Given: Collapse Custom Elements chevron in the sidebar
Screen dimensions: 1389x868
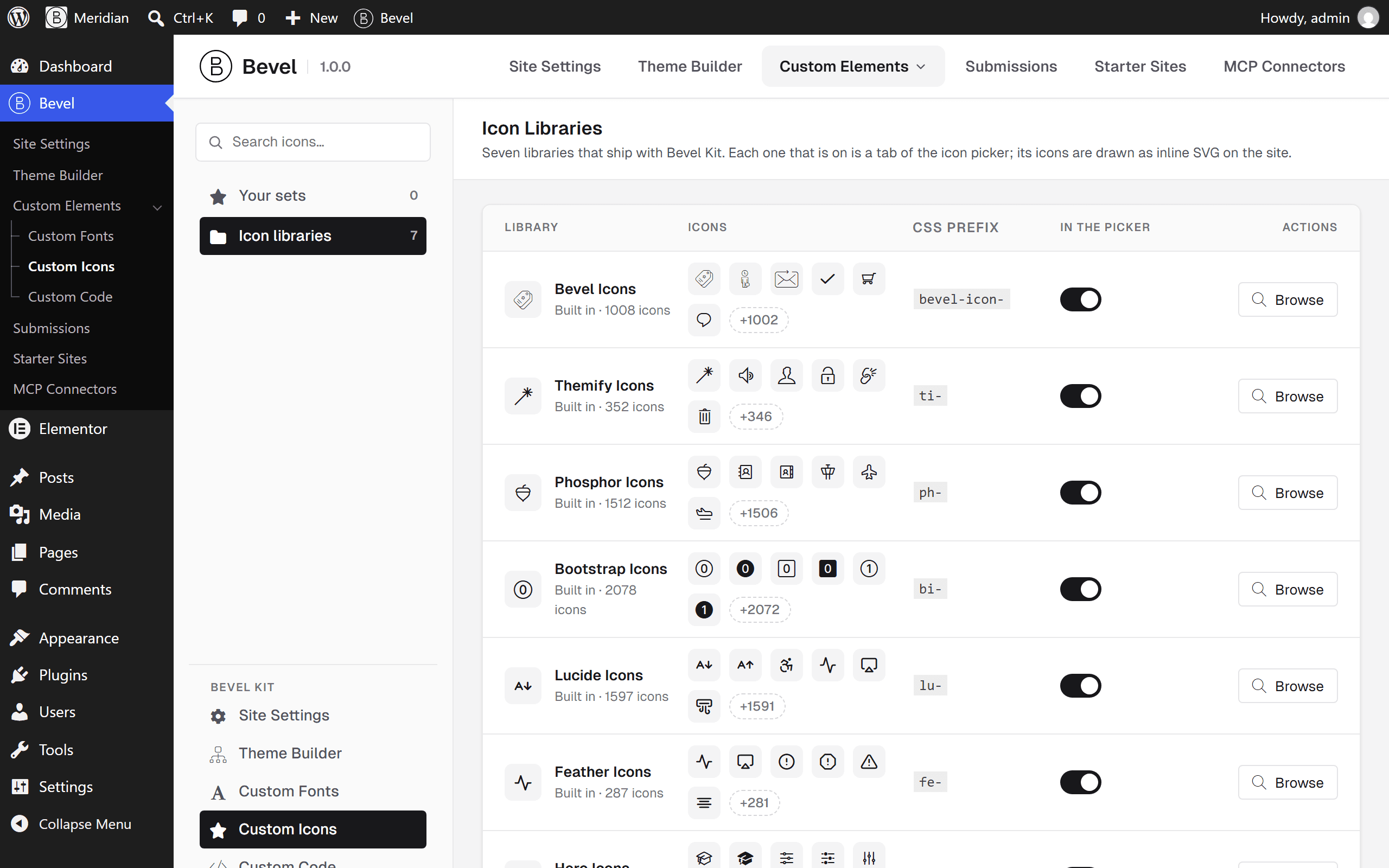Looking at the screenshot, I should point(157,207).
